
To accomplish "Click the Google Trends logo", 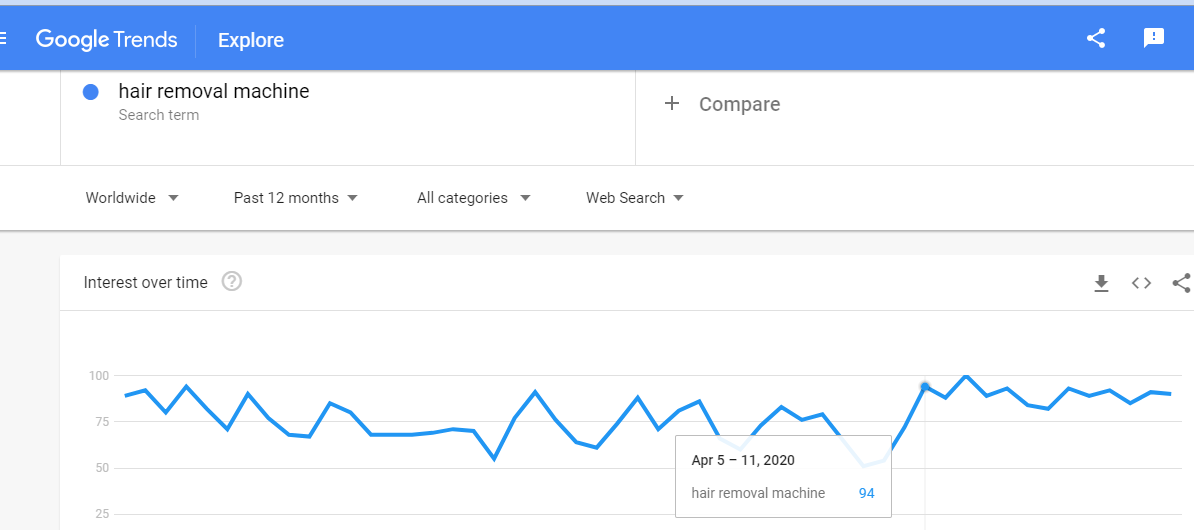I will click(x=106, y=40).
